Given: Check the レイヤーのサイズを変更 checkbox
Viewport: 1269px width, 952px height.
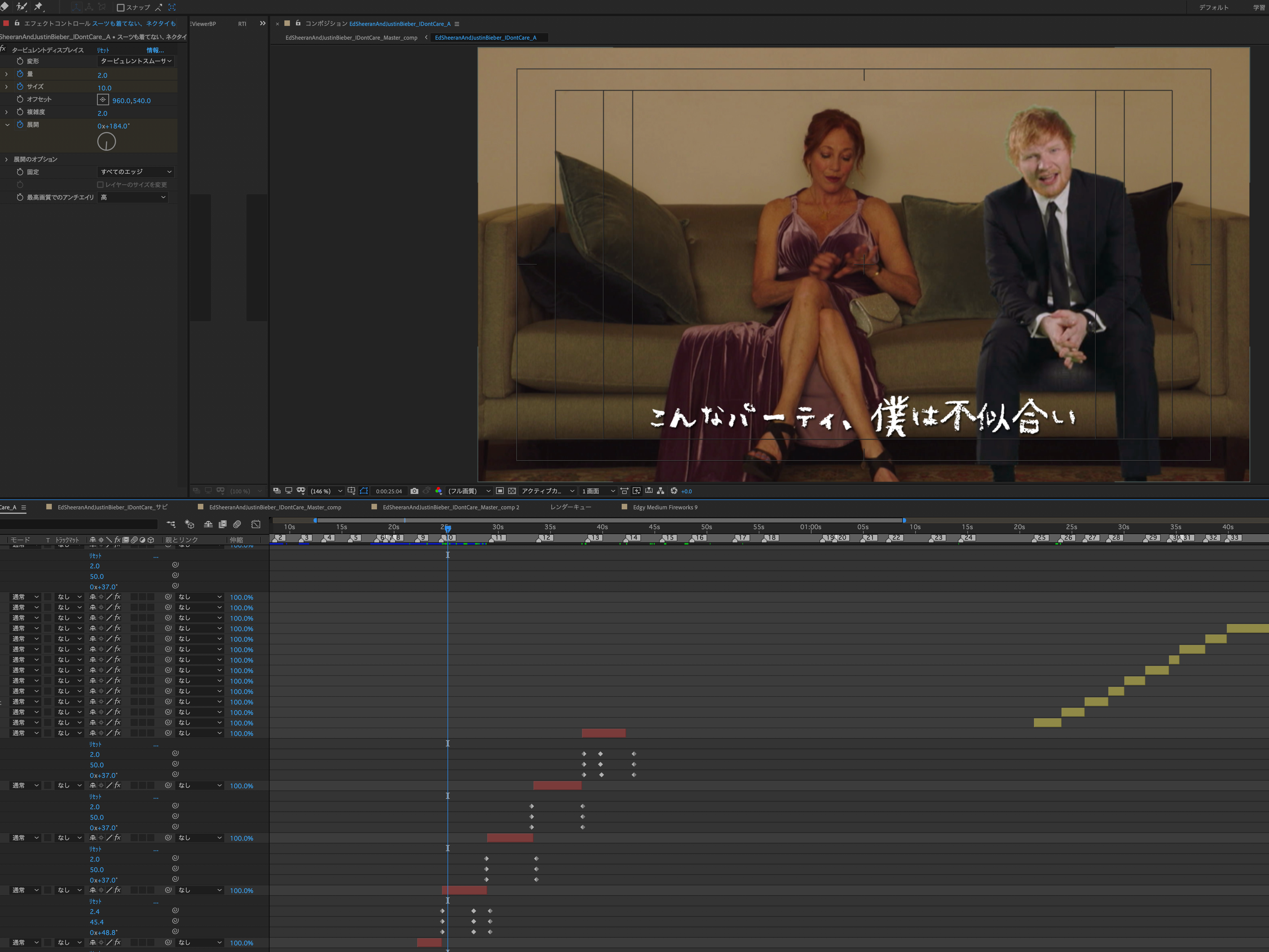Looking at the screenshot, I should tap(100, 185).
